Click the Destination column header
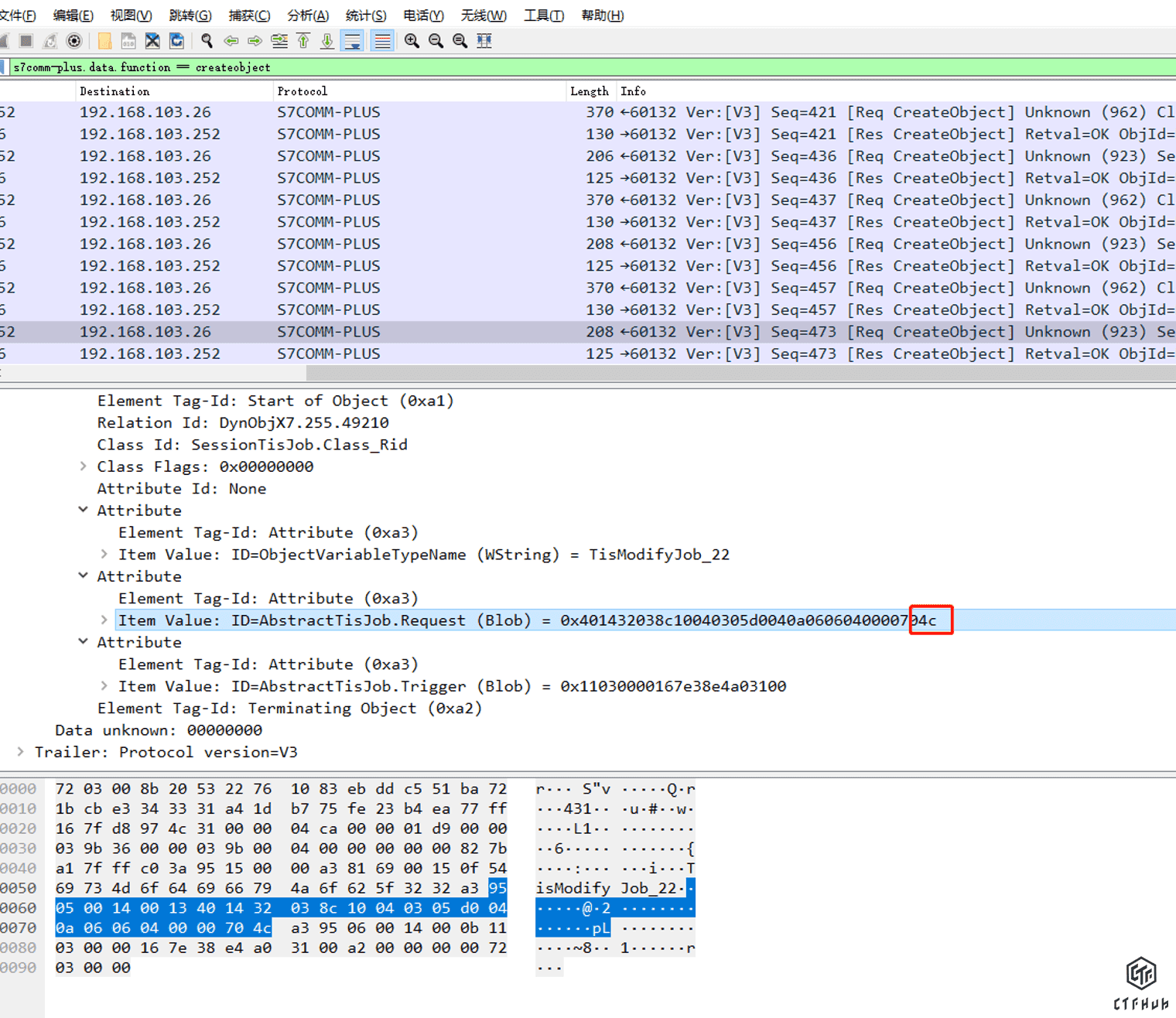This screenshot has width=1176, height=1018. coord(115,91)
